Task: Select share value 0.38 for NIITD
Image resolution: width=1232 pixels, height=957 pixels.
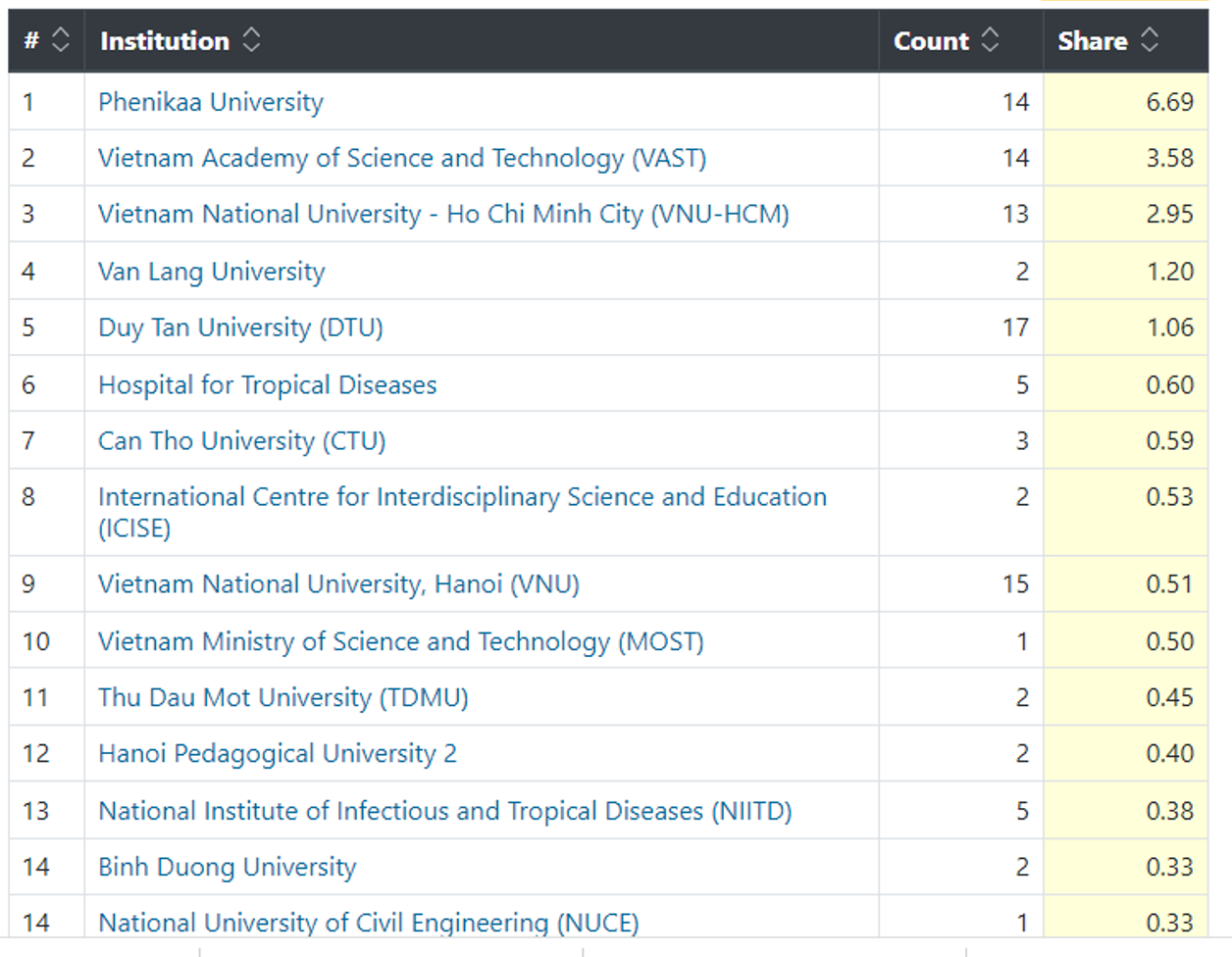Action: (x=1170, y=811)
